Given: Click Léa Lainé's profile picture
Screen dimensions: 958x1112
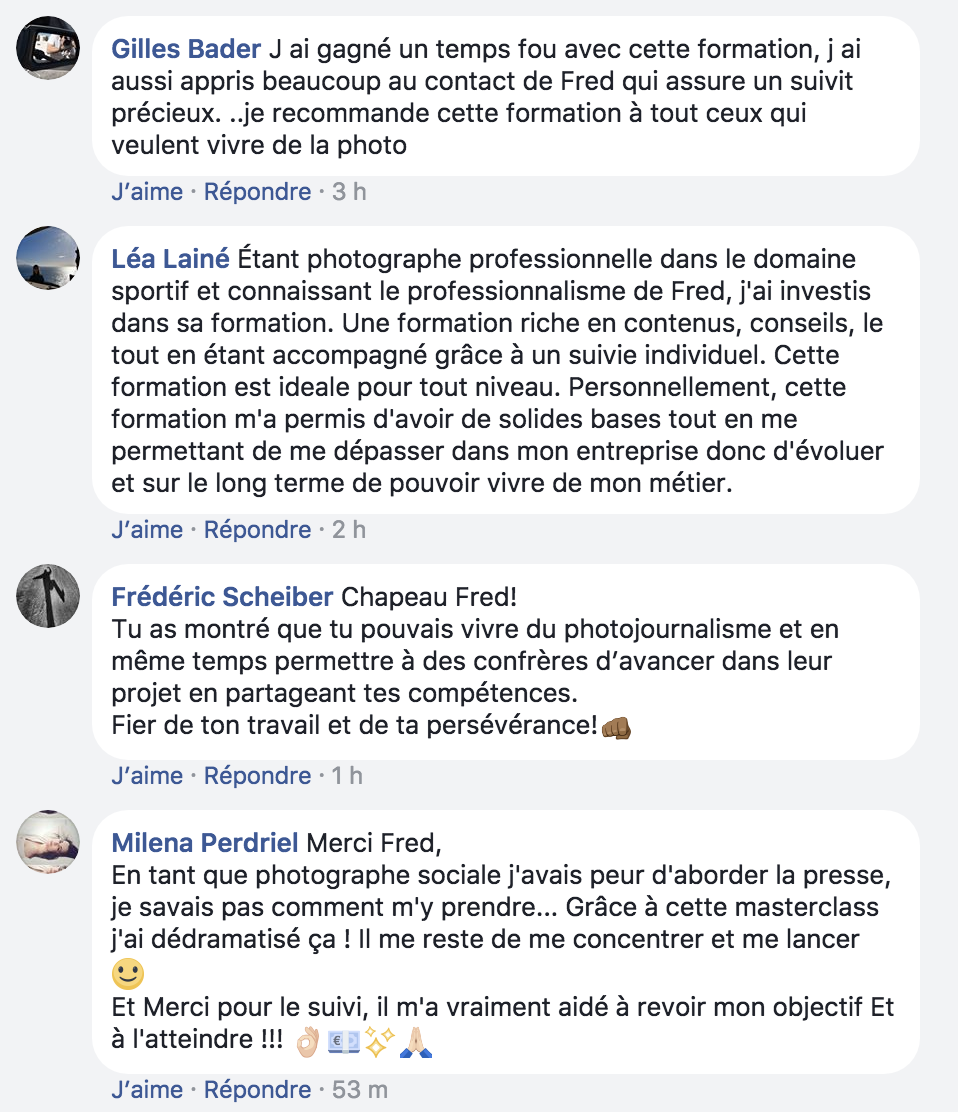Looking at the screenshot, I should click(48, 258).
